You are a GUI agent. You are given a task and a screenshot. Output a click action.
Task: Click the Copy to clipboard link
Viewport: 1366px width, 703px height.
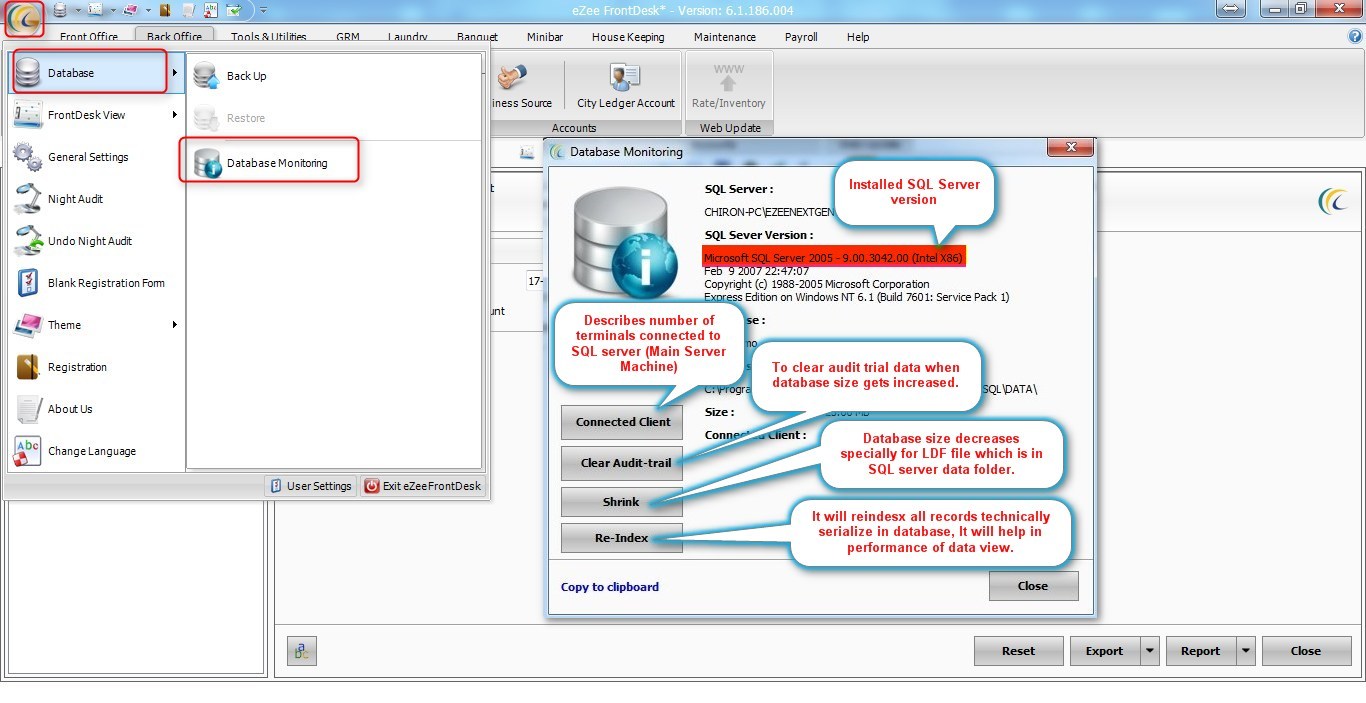click(x=610, y=587)
